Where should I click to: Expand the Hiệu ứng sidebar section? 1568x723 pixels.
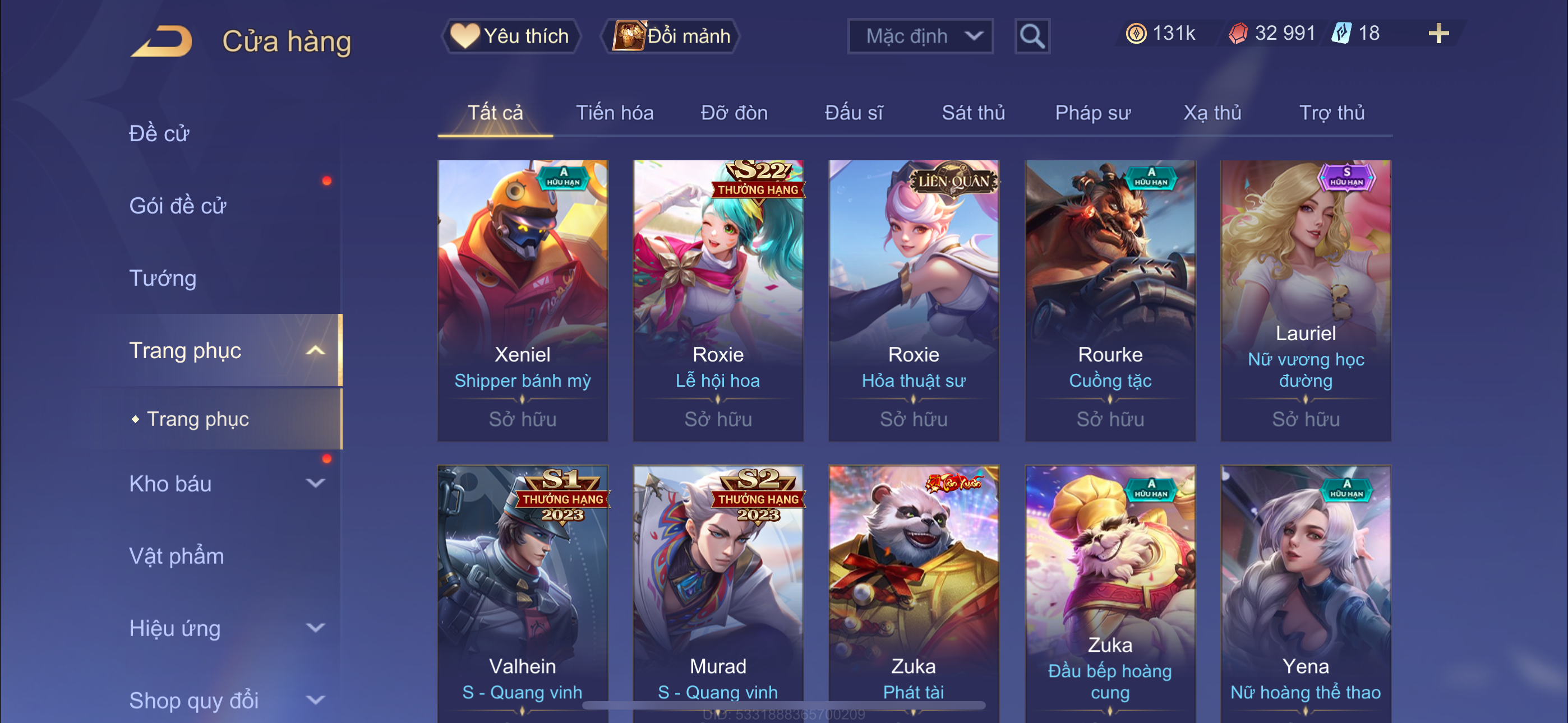[315, 628]
